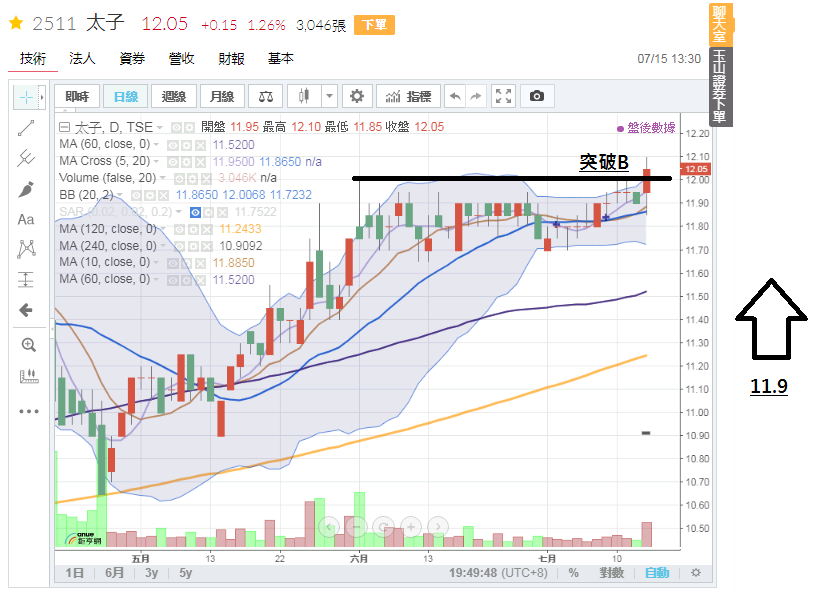Hide the MA (10, close, 0) line
The height and width of the screenshot is (600, 830).
pos(173,263)
